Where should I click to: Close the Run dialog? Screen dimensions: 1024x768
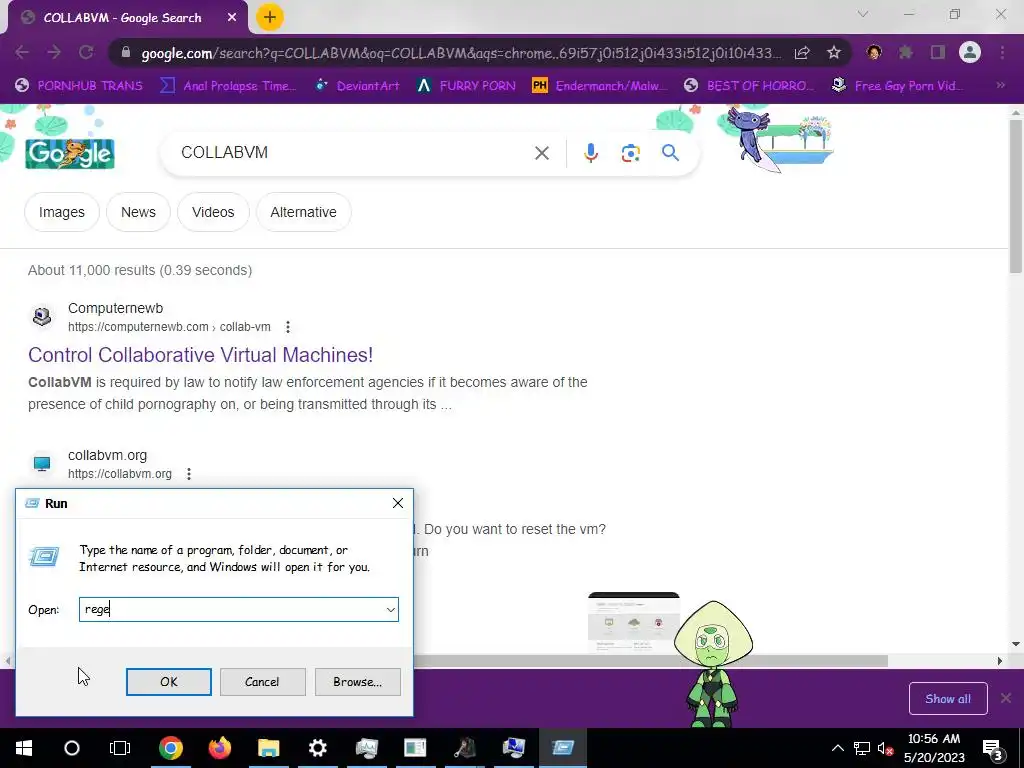tap(398, 504)
